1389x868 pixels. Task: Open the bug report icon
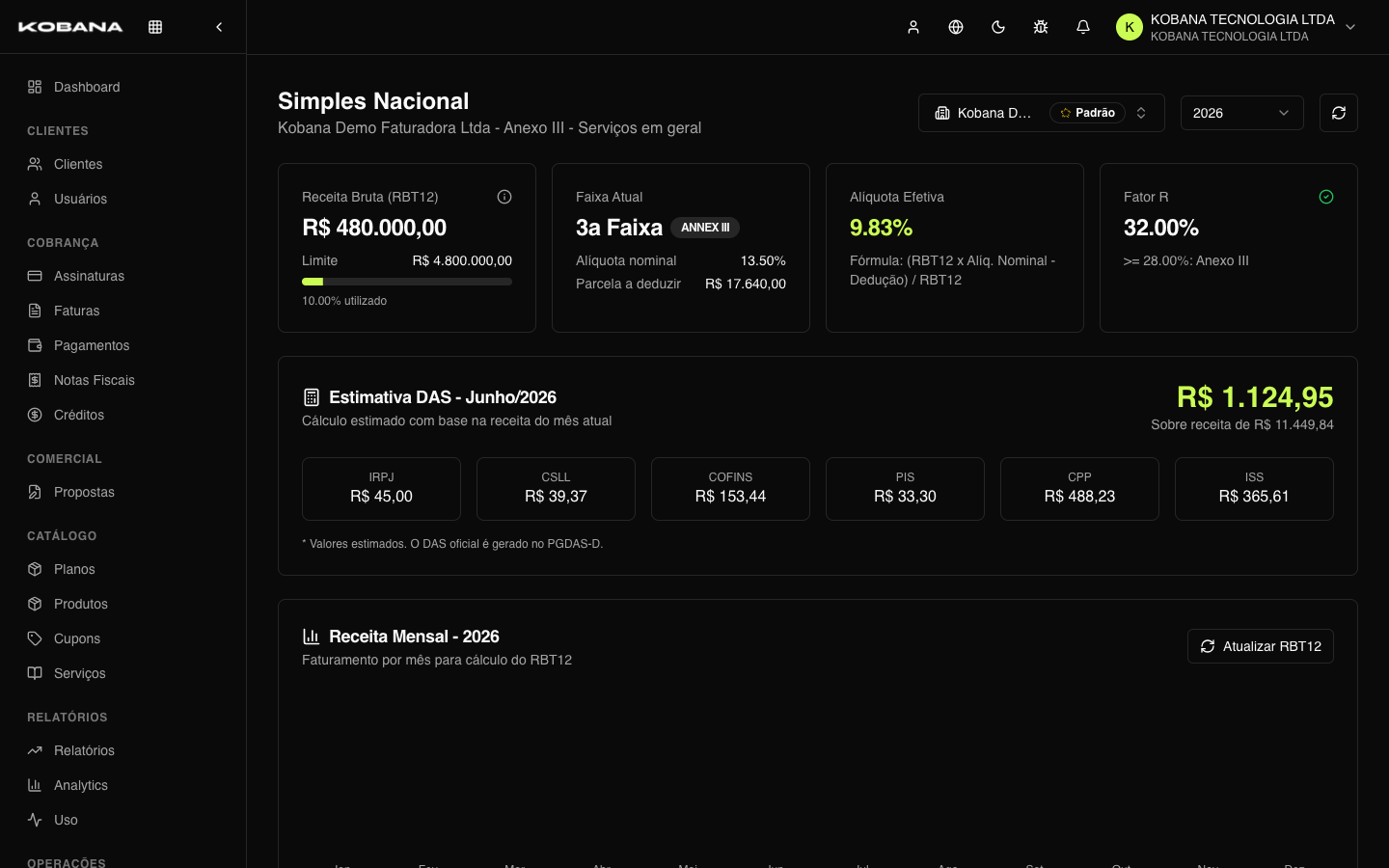point(1041,27)
